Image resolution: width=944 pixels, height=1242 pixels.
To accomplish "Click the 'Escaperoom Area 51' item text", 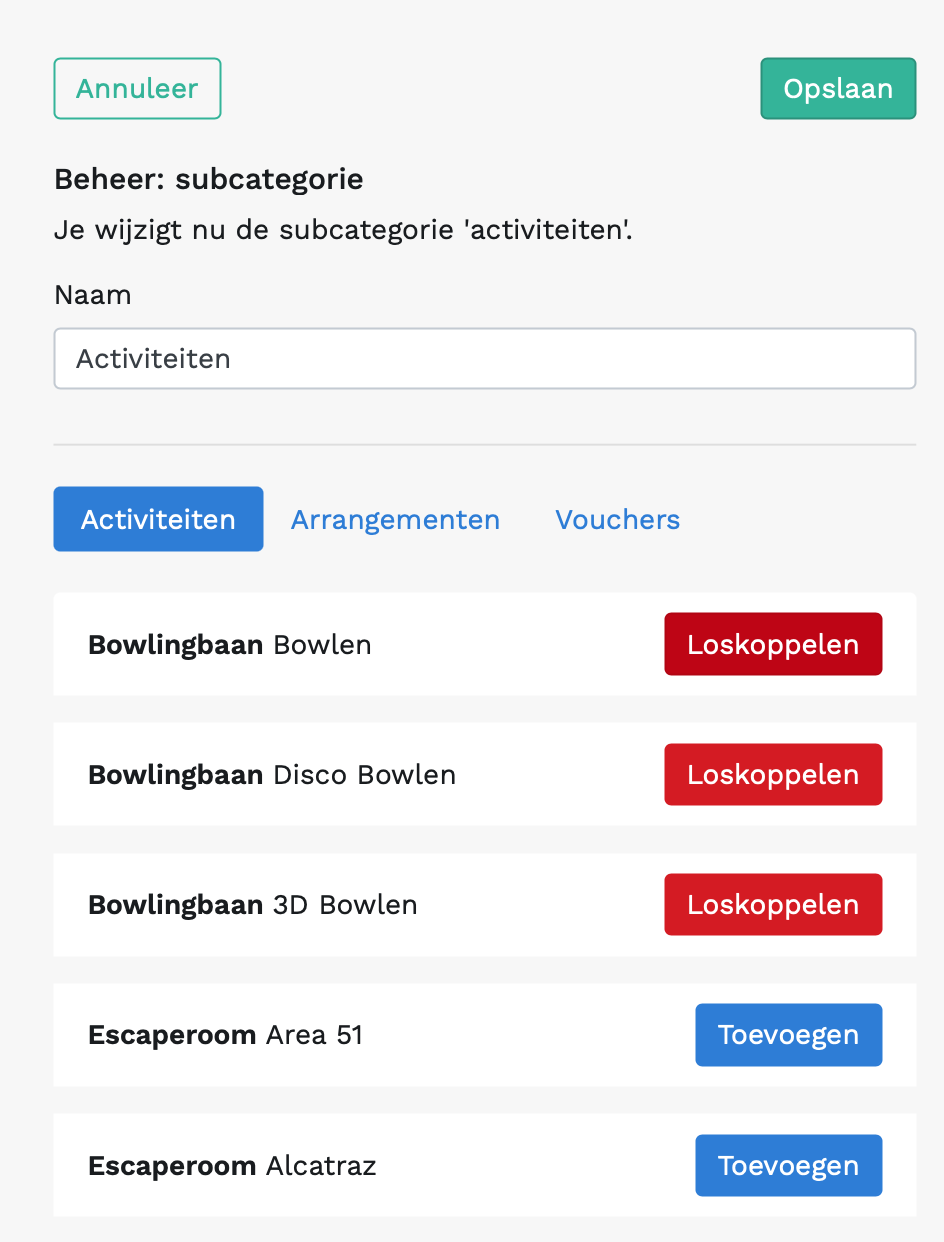I will [x=225, y=1035].
